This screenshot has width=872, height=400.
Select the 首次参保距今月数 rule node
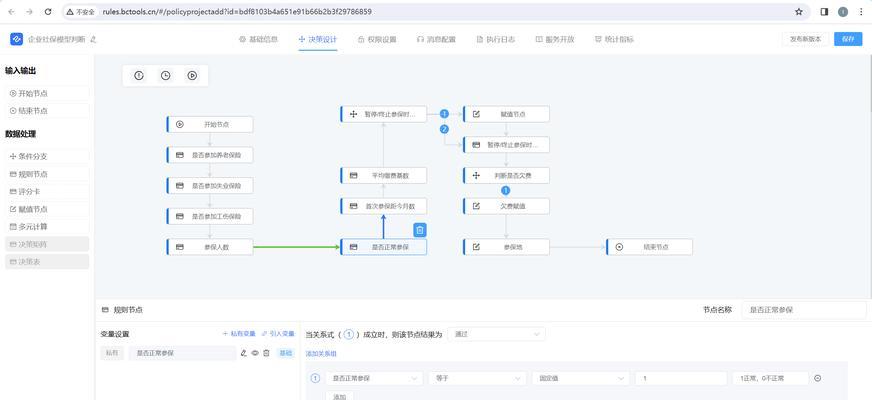tap(383, 206)
